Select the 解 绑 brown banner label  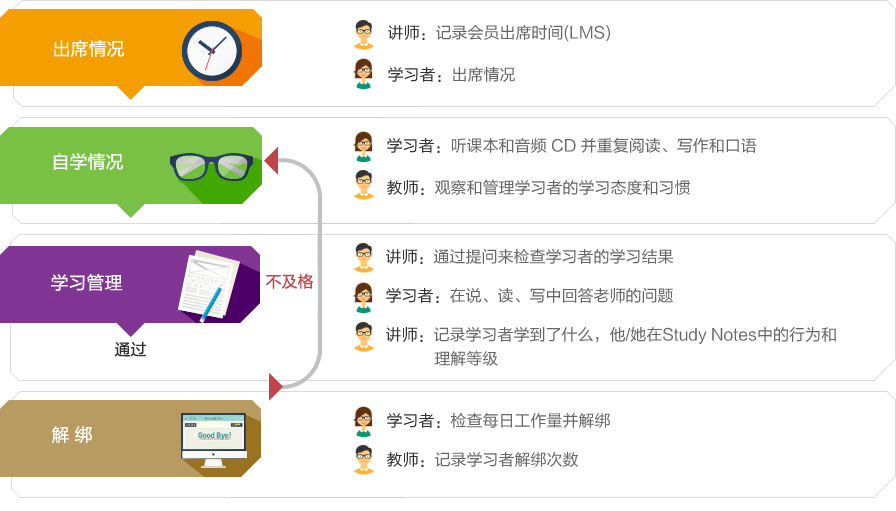point(72,435)
